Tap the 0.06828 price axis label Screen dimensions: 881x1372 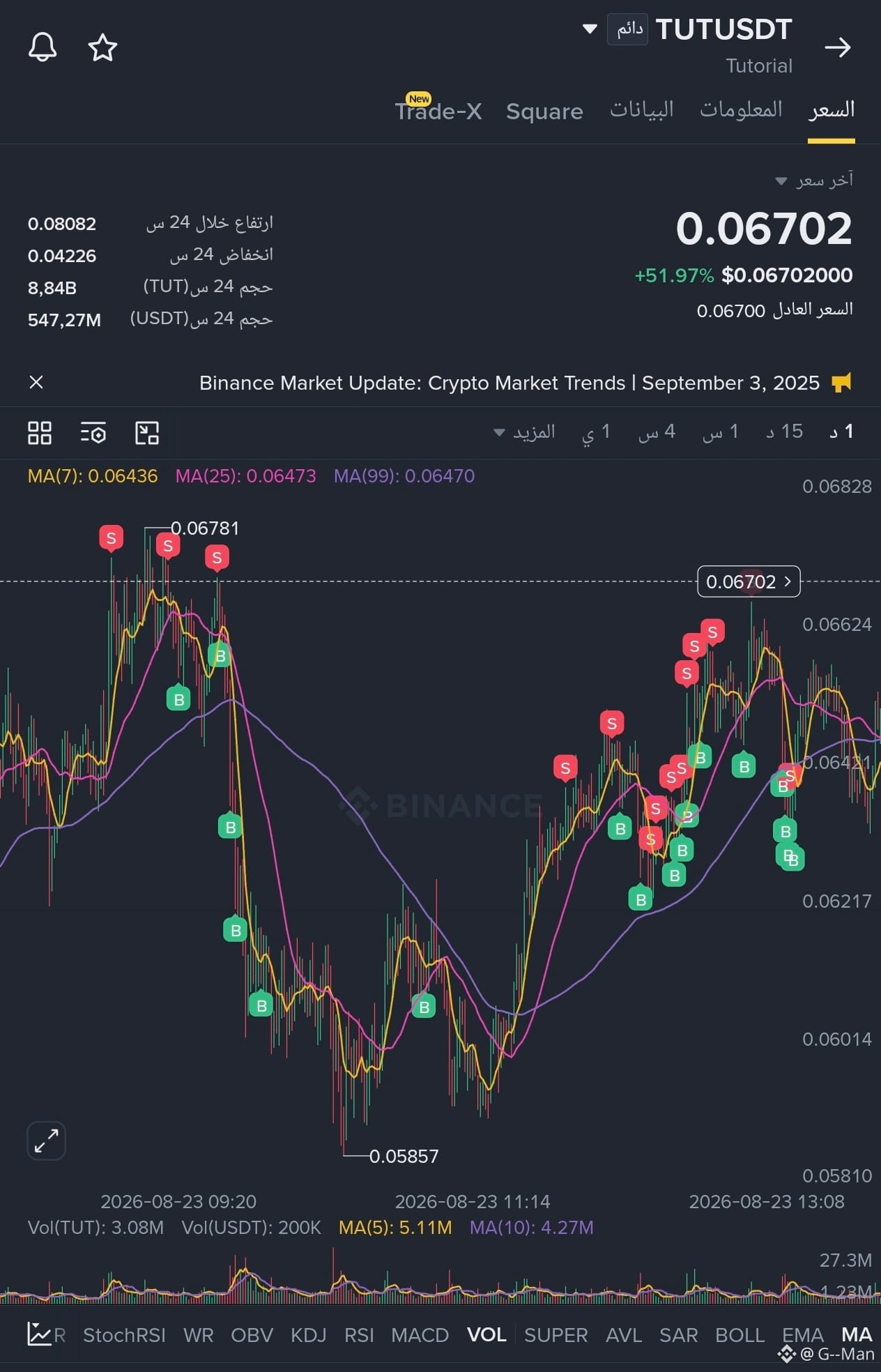pyautogui.click(x=837, y=487)
